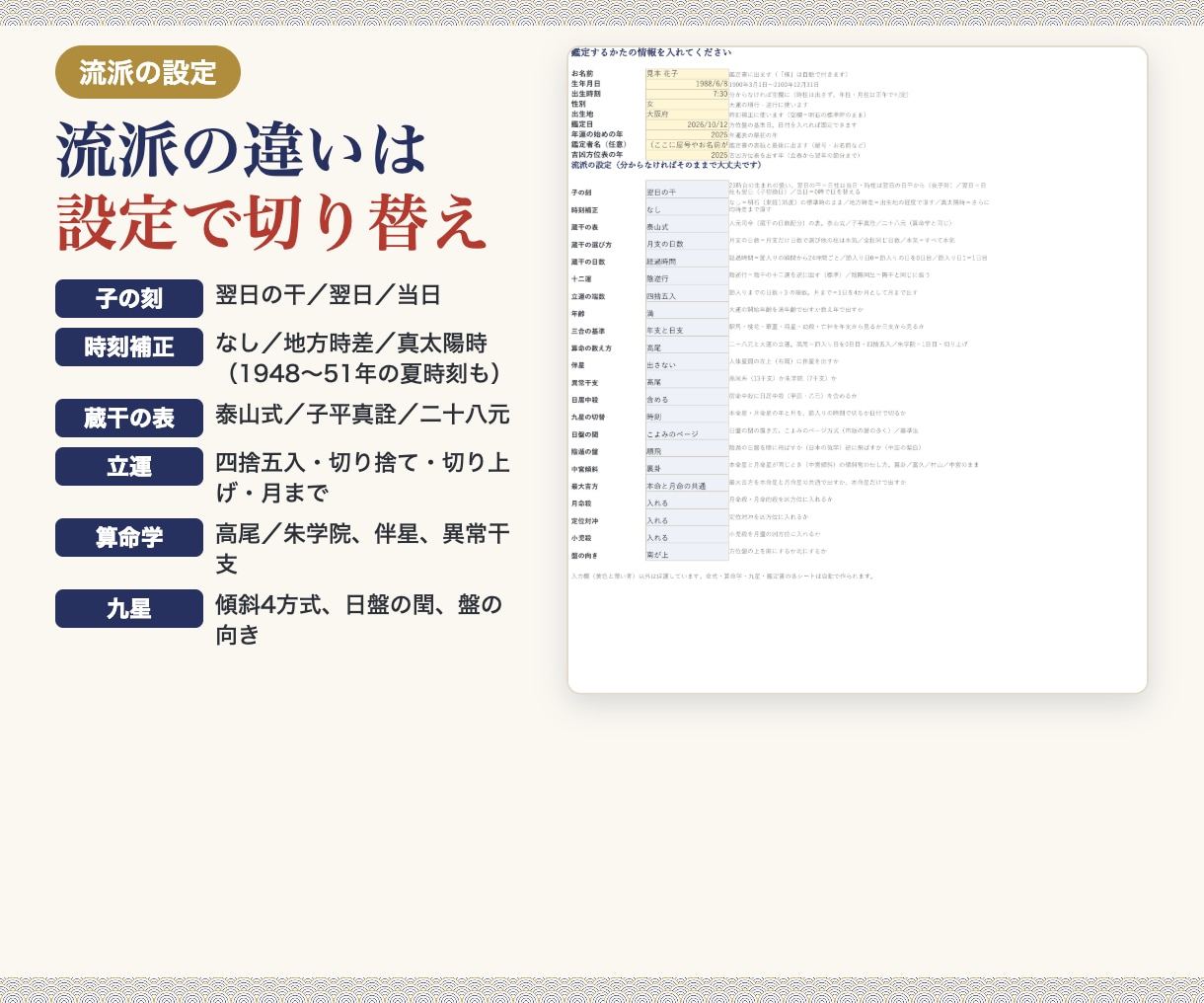Select the 月命殺 cell 入れる
The image size is (1204, 1003).
pyautogui.click(x=687, y=501)
